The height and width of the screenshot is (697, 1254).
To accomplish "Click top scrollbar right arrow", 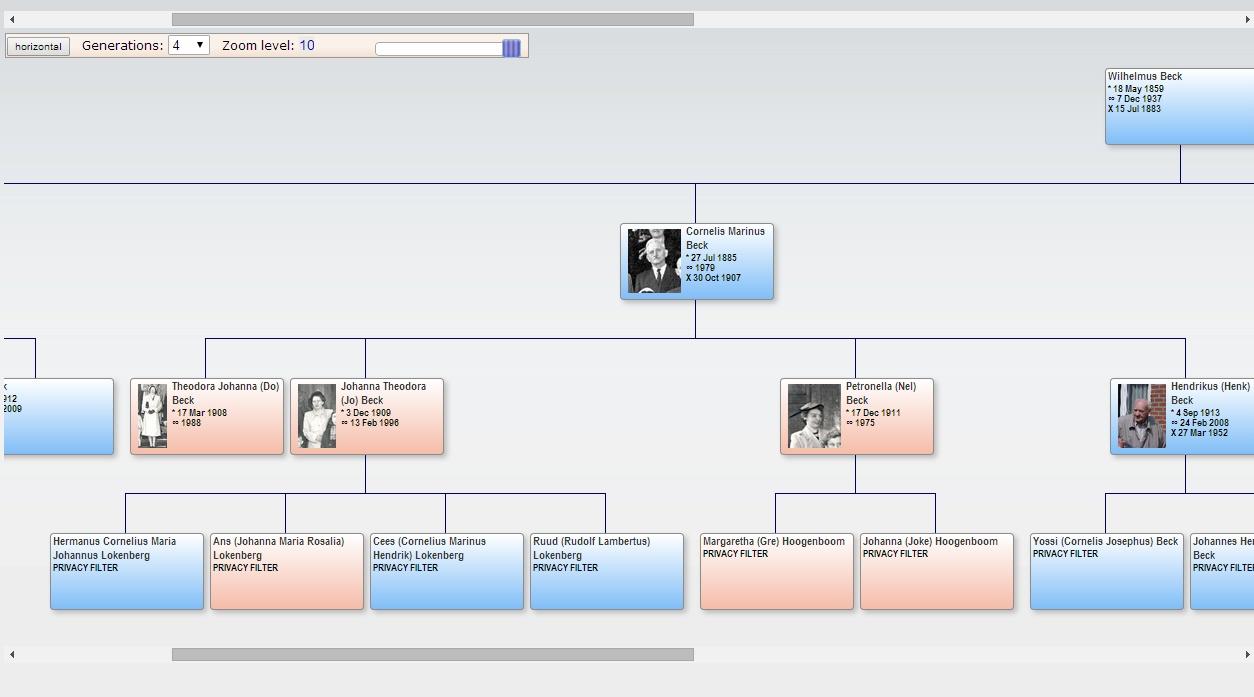I will [x=1247, y=19].
